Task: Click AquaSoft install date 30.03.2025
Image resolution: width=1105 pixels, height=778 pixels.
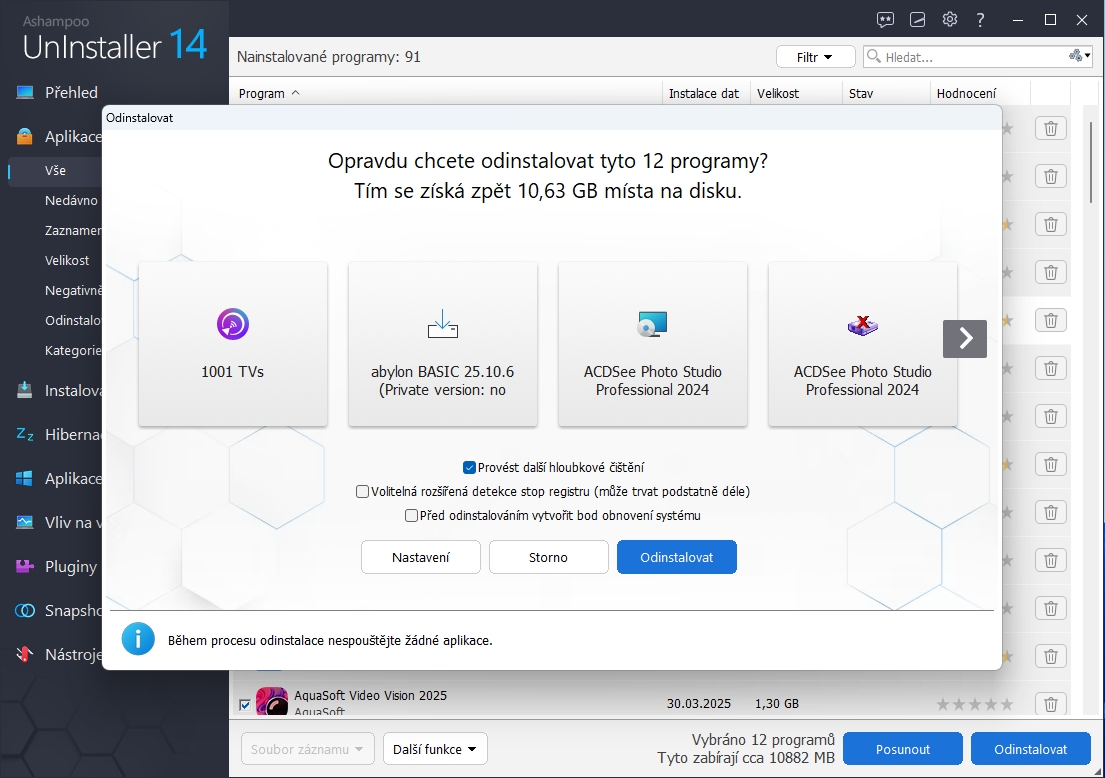Action: [x=698, y=703]
